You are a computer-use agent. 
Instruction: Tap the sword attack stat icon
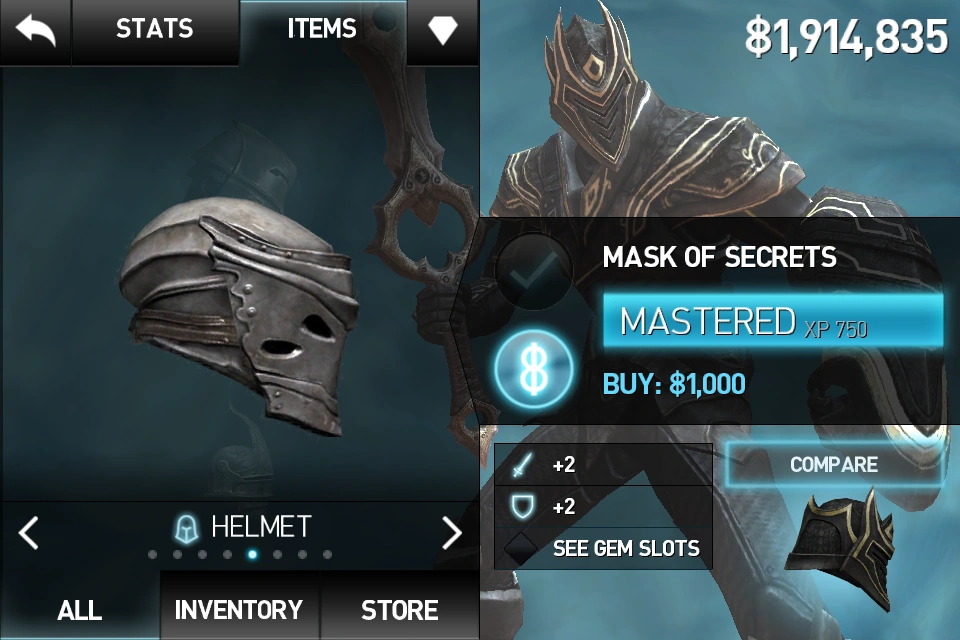(520, 465)
